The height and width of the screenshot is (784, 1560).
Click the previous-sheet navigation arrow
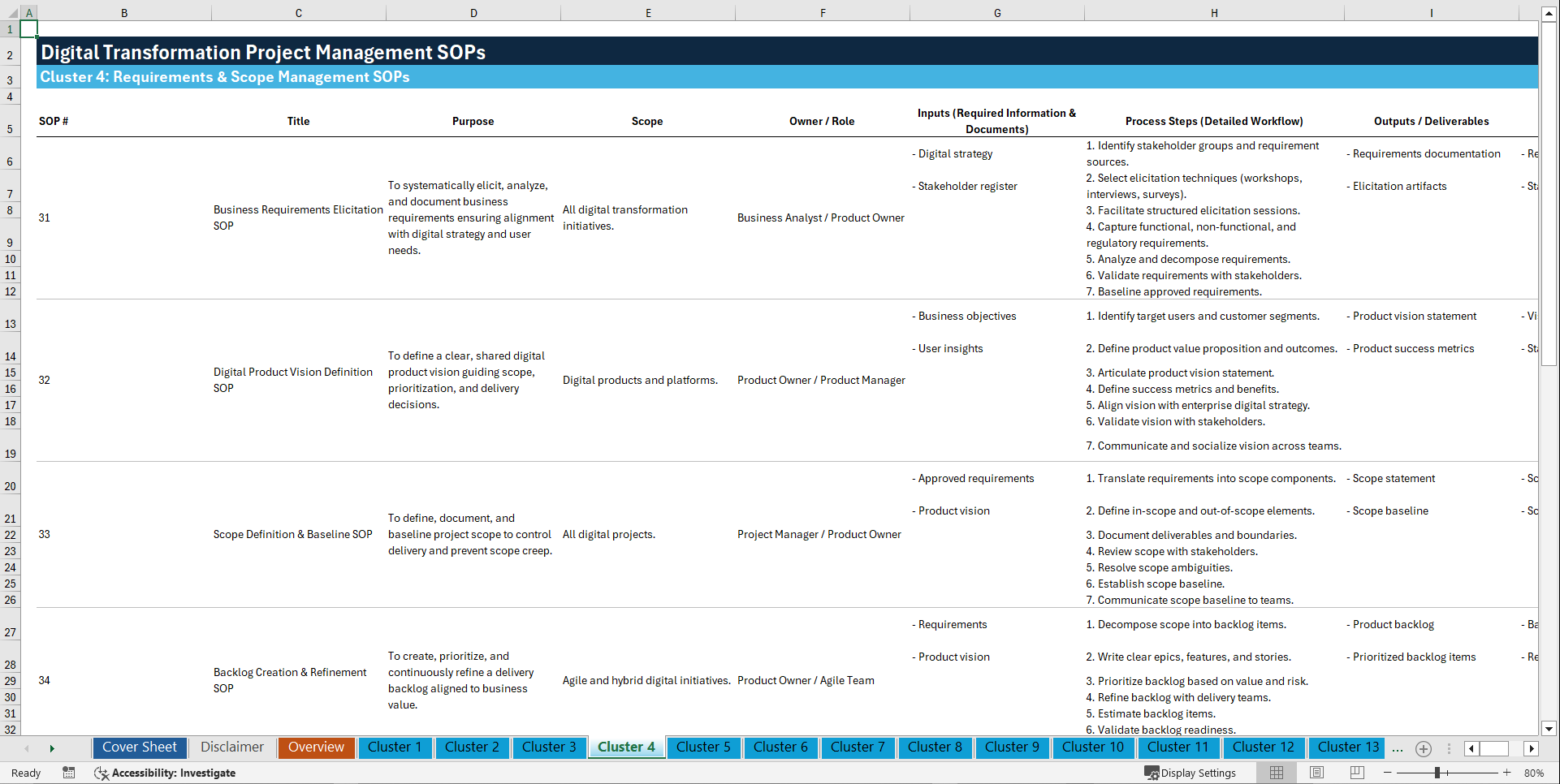28,748
